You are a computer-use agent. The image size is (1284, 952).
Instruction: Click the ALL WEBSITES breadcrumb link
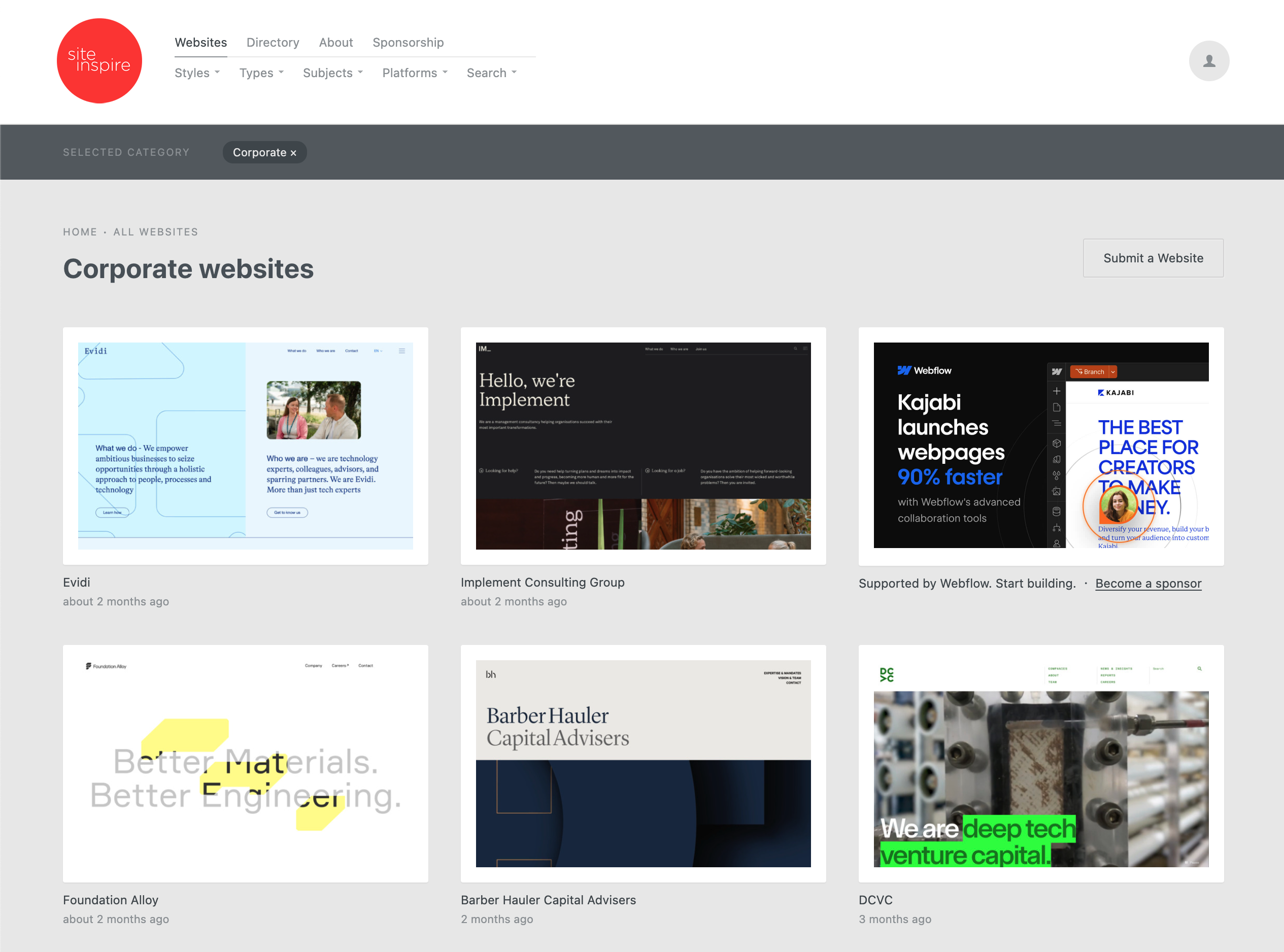pyautogui.click(x=156, y=232)
